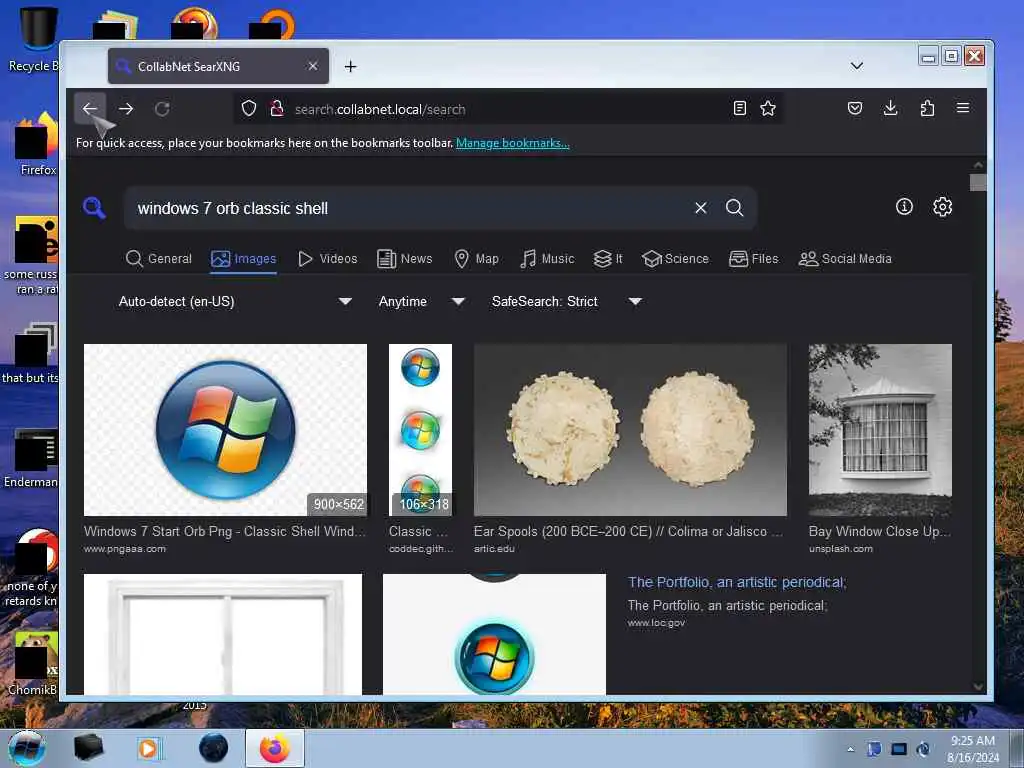Open the News category tab

(405, 259)
